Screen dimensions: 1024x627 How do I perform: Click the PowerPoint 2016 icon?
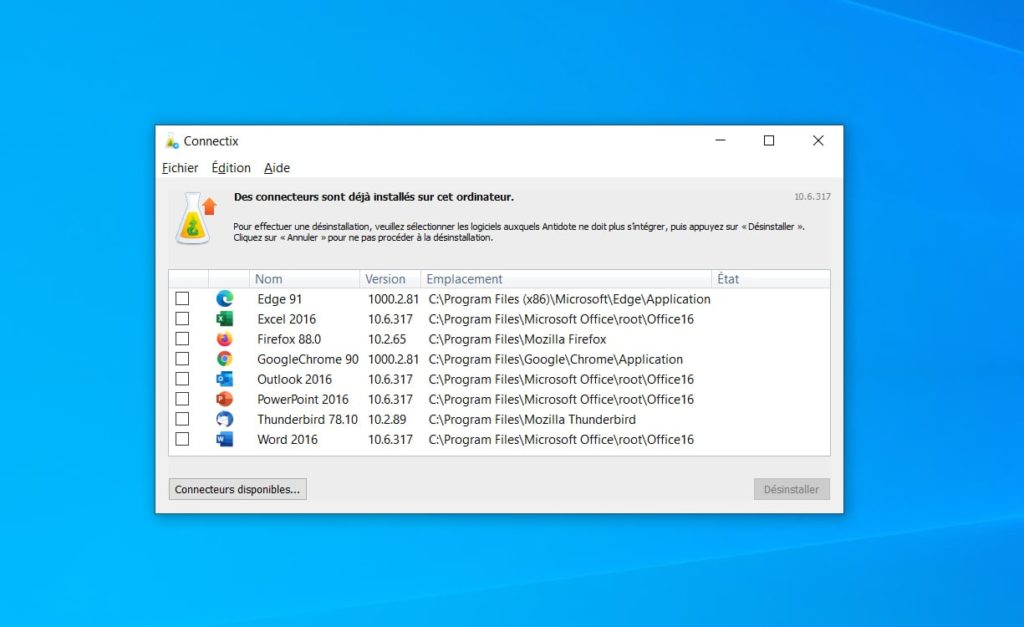coord(225,399)
